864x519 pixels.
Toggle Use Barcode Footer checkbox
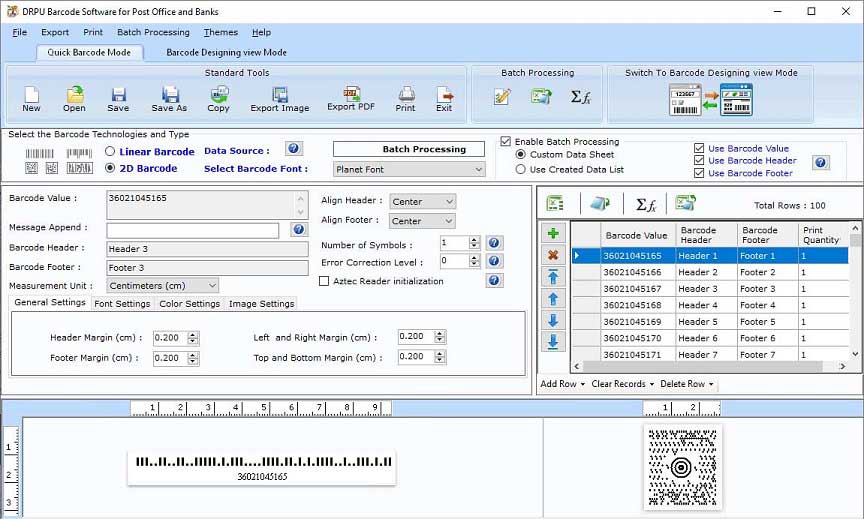(x=699, y=172)
